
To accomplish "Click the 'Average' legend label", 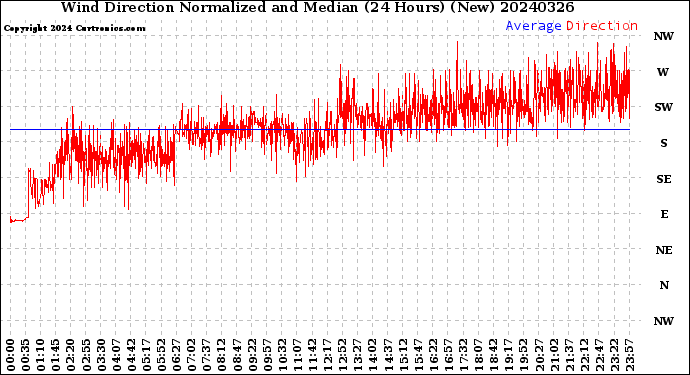I will [x=533, y=26].
